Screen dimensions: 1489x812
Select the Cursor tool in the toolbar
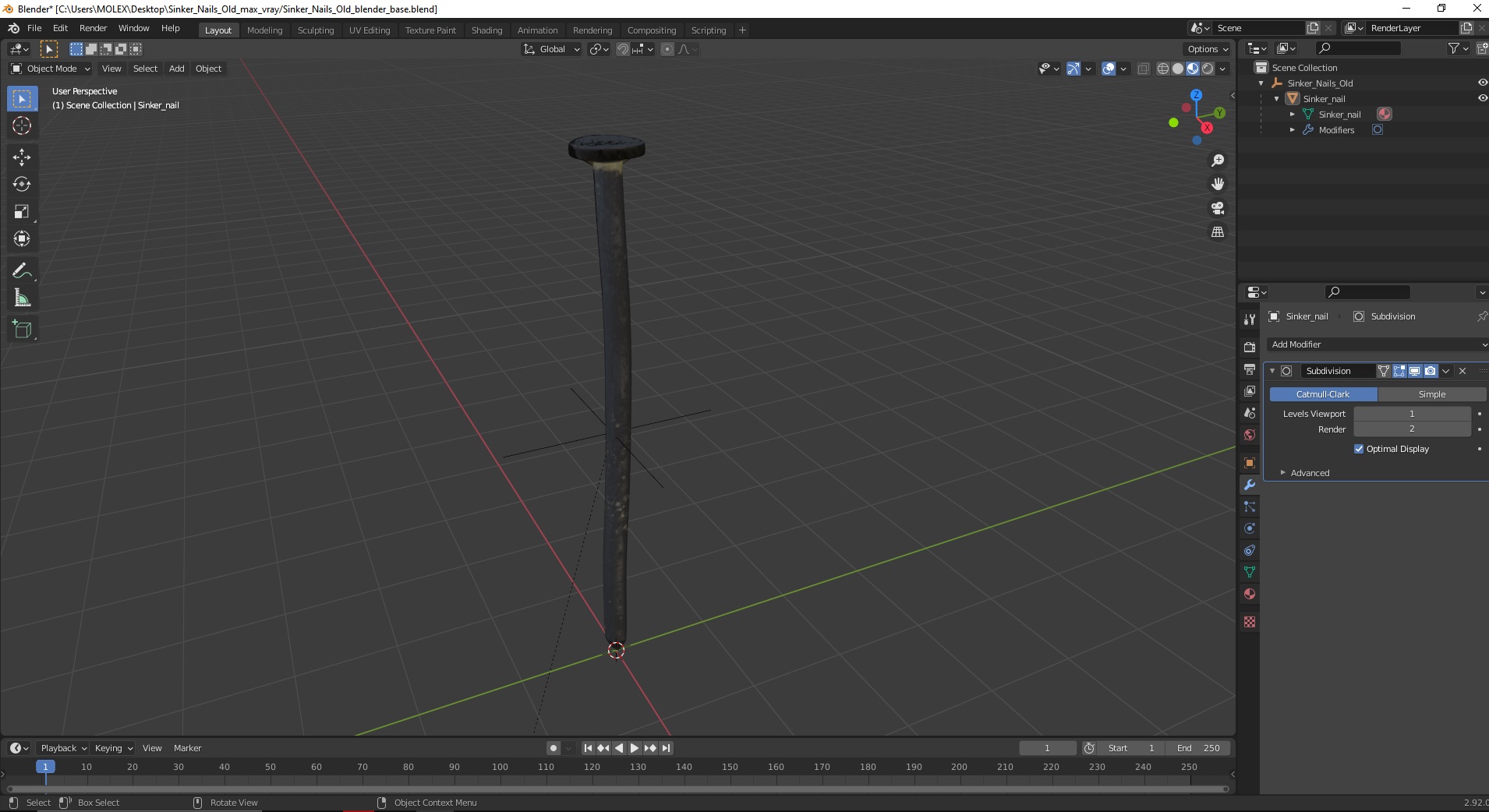(x=22, y=125)
